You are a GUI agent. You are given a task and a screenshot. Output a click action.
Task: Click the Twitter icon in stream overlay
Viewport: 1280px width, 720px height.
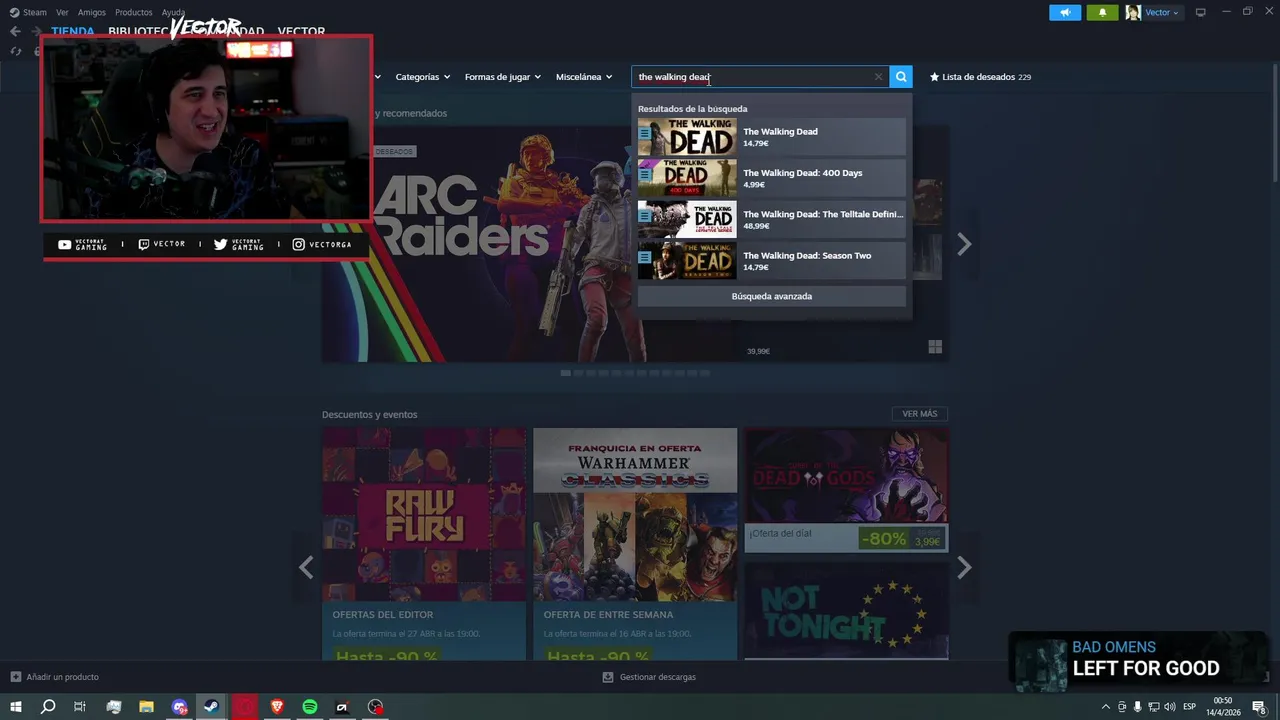pyautogui.click(x=220, y=244)
